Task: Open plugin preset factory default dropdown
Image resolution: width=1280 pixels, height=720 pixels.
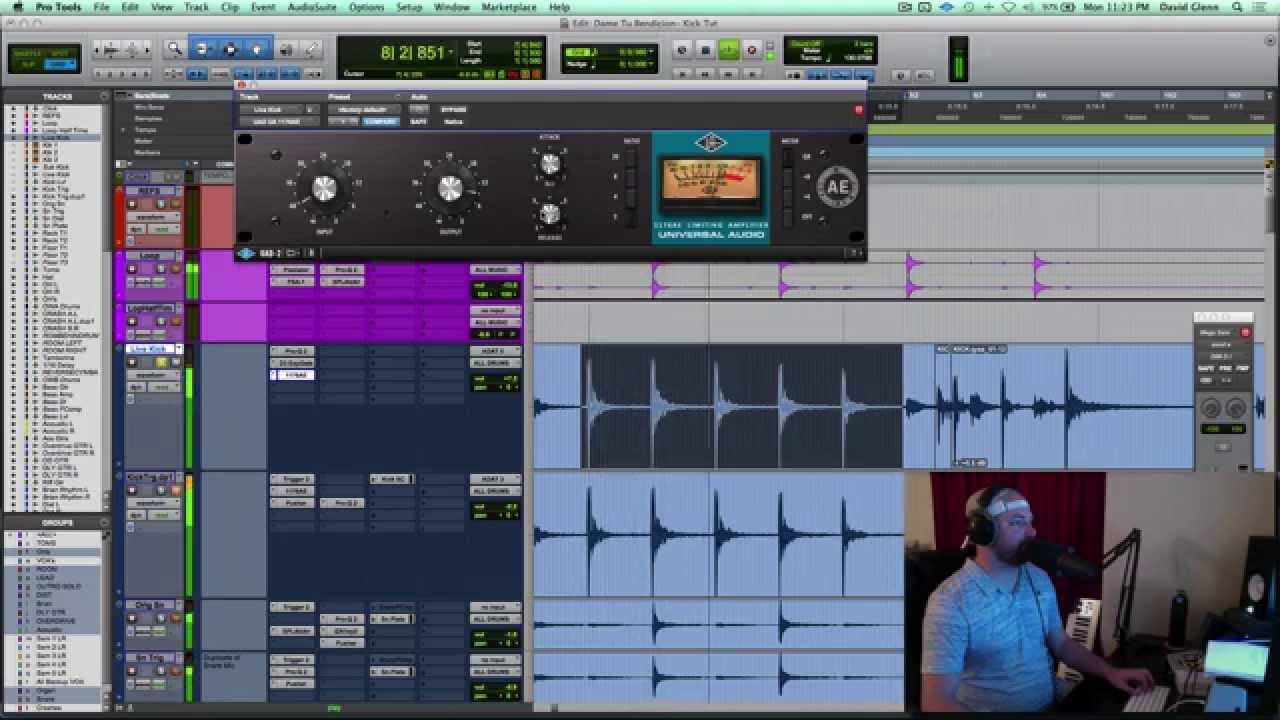Action: 363,109
